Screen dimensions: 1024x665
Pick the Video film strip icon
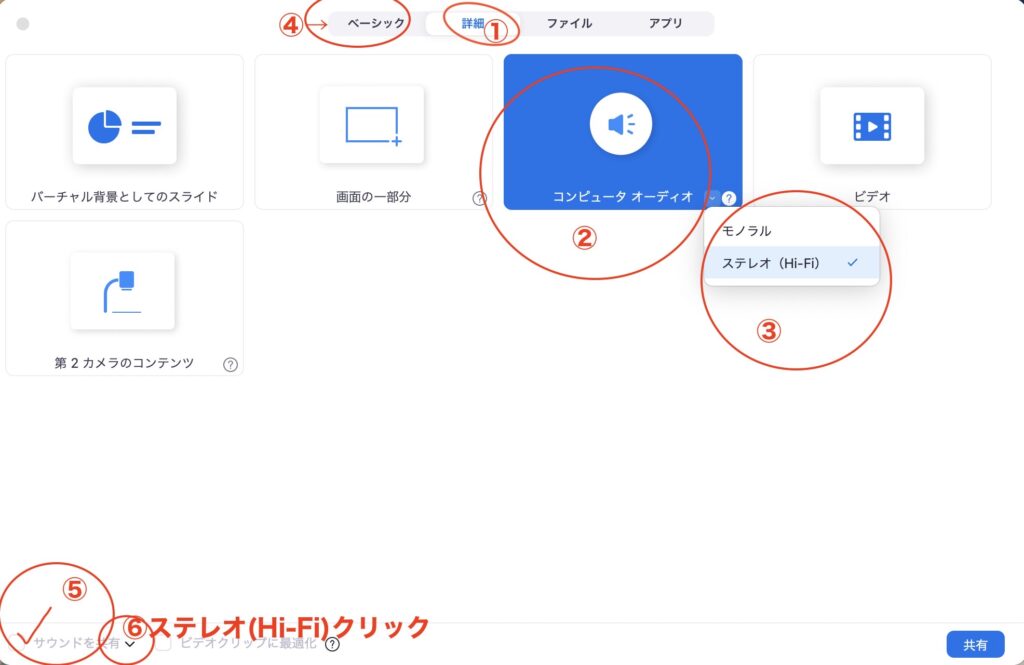[x=871, y=126]
